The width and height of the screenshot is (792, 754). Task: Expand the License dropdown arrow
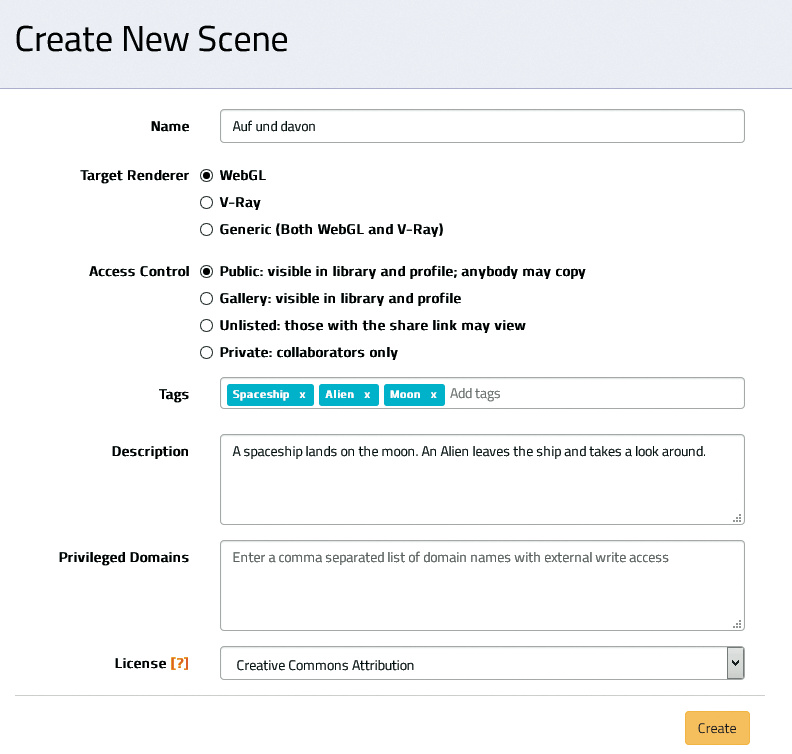pyautogui.click(x=735, y=663)
